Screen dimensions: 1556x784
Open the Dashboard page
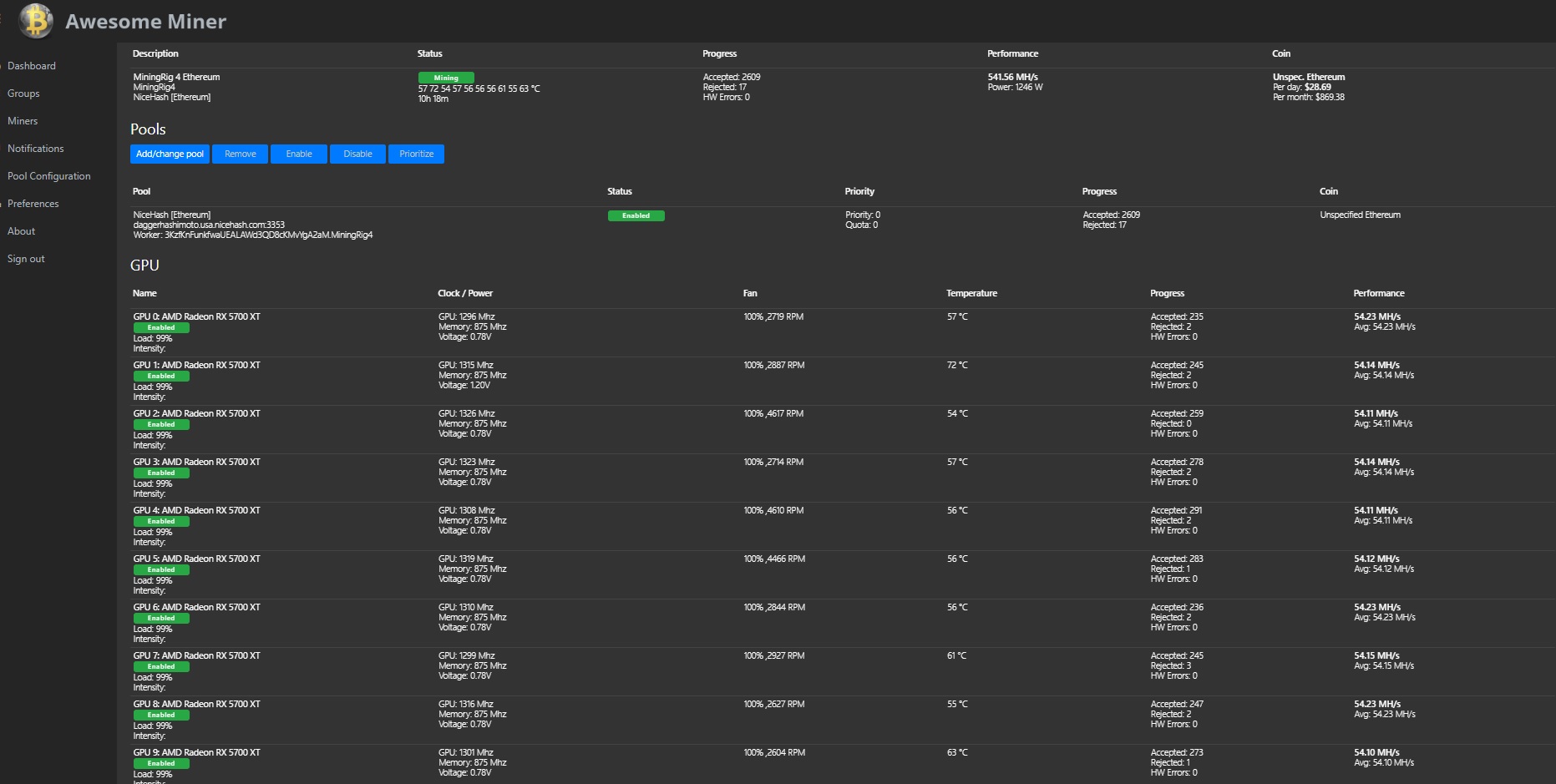click(x=32, y=66)
